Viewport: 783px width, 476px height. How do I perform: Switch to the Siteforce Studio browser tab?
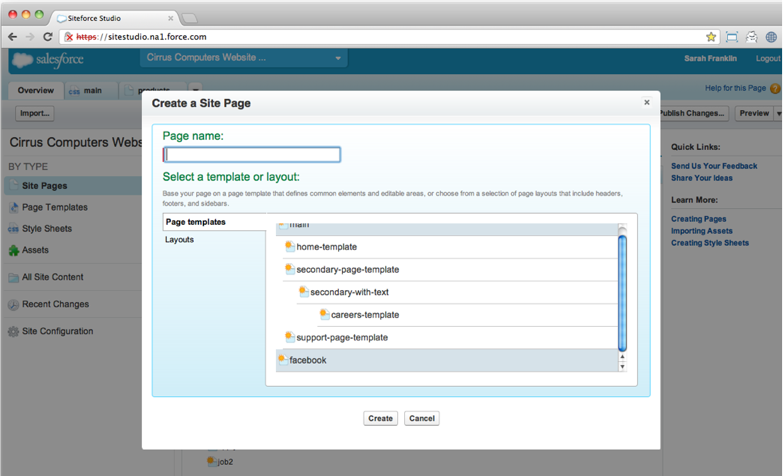coord(114,18)
